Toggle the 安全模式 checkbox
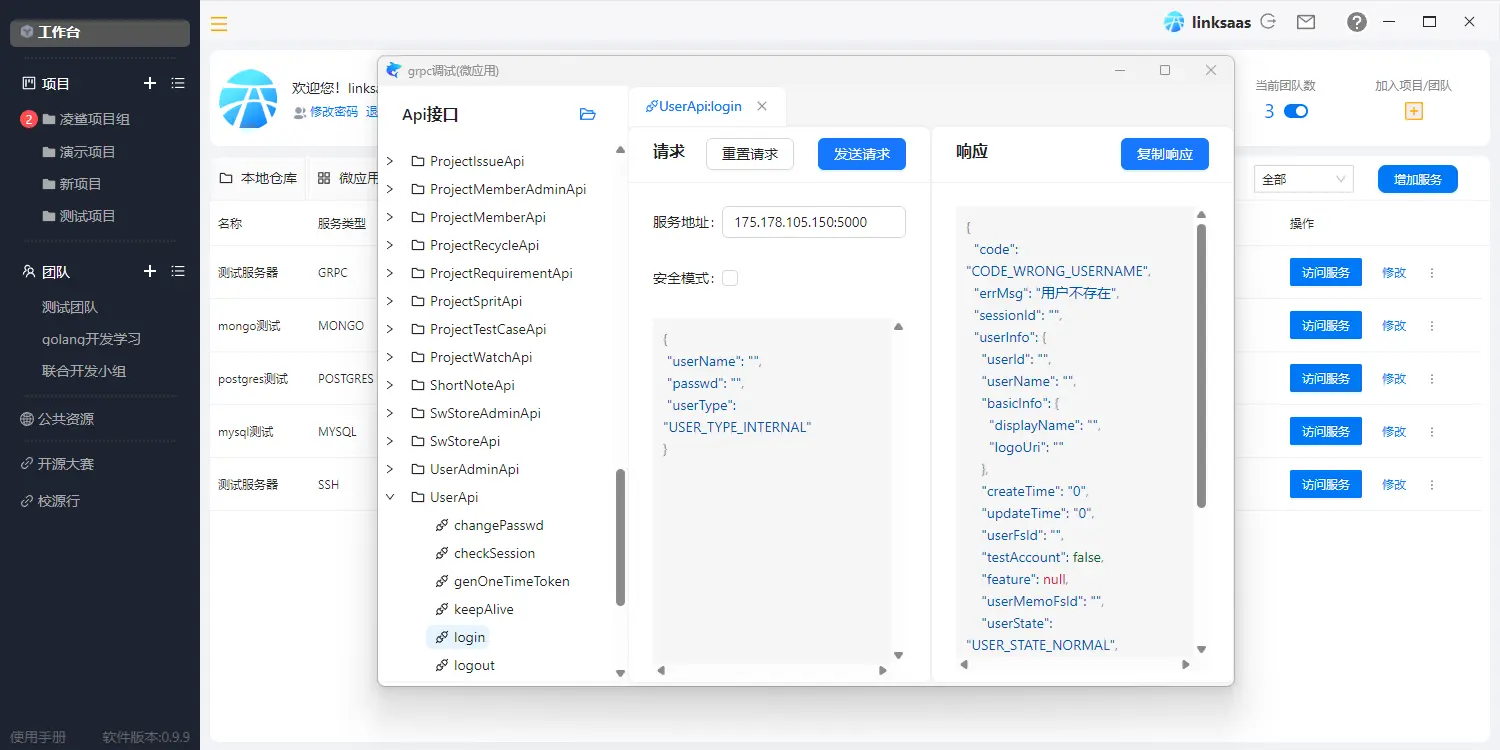This screenshot has height=750, width=1500. coord(730,278)
